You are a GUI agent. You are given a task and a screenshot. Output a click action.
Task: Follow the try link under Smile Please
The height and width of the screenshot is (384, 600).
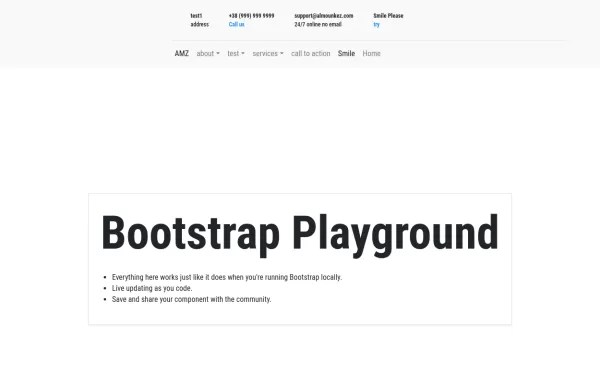coord(377,24)
